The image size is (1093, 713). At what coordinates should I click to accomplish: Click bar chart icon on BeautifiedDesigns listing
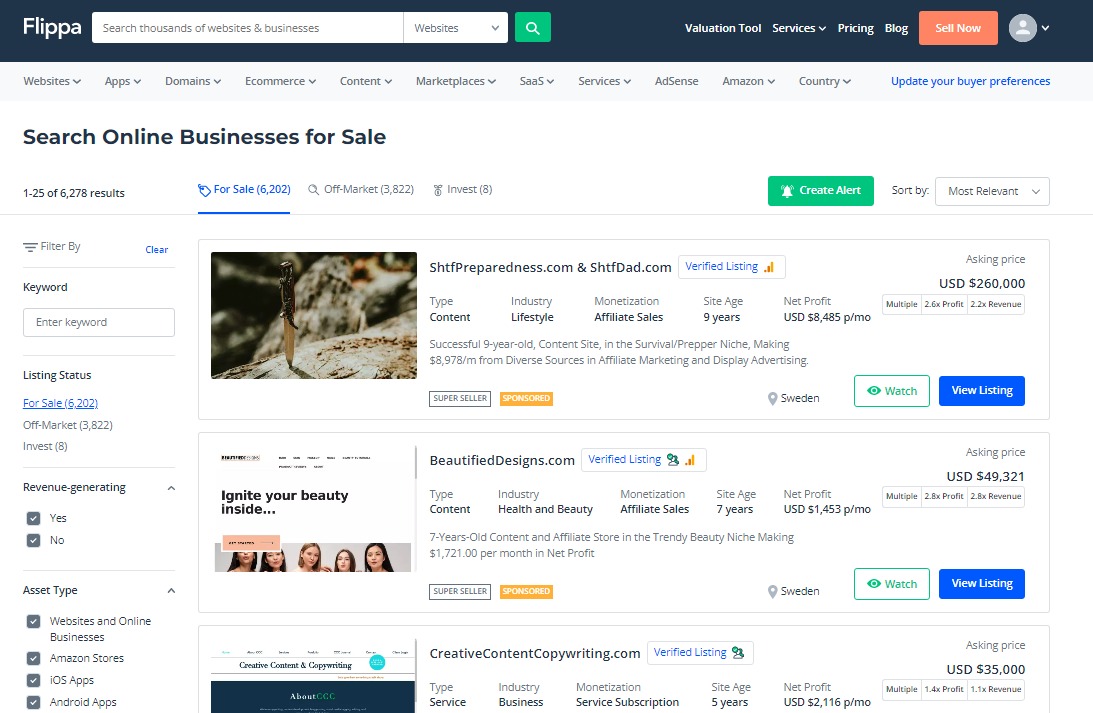tap(690, 460)
